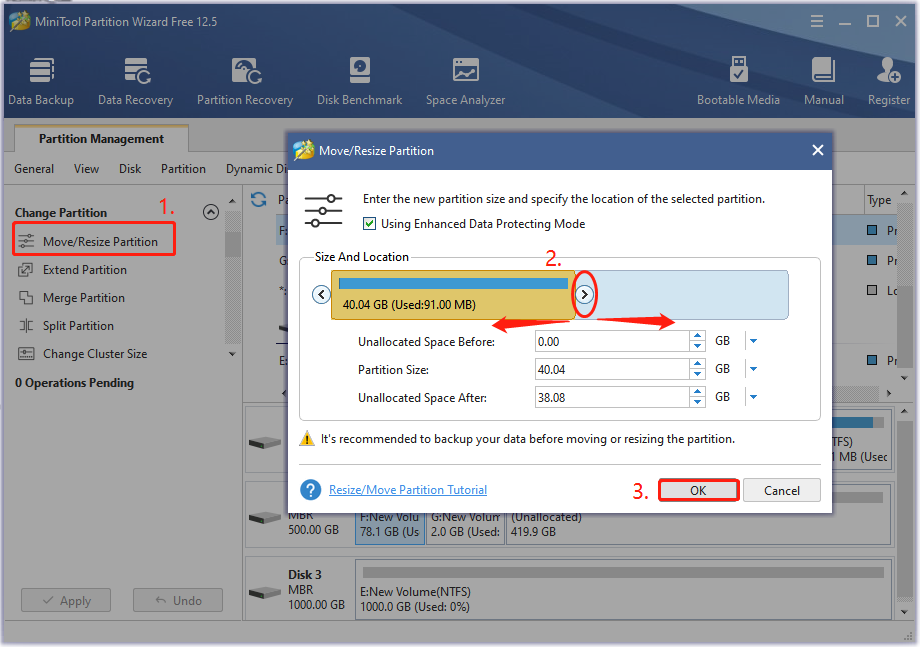Start the Disk Benchmark tool

[360, 81]
